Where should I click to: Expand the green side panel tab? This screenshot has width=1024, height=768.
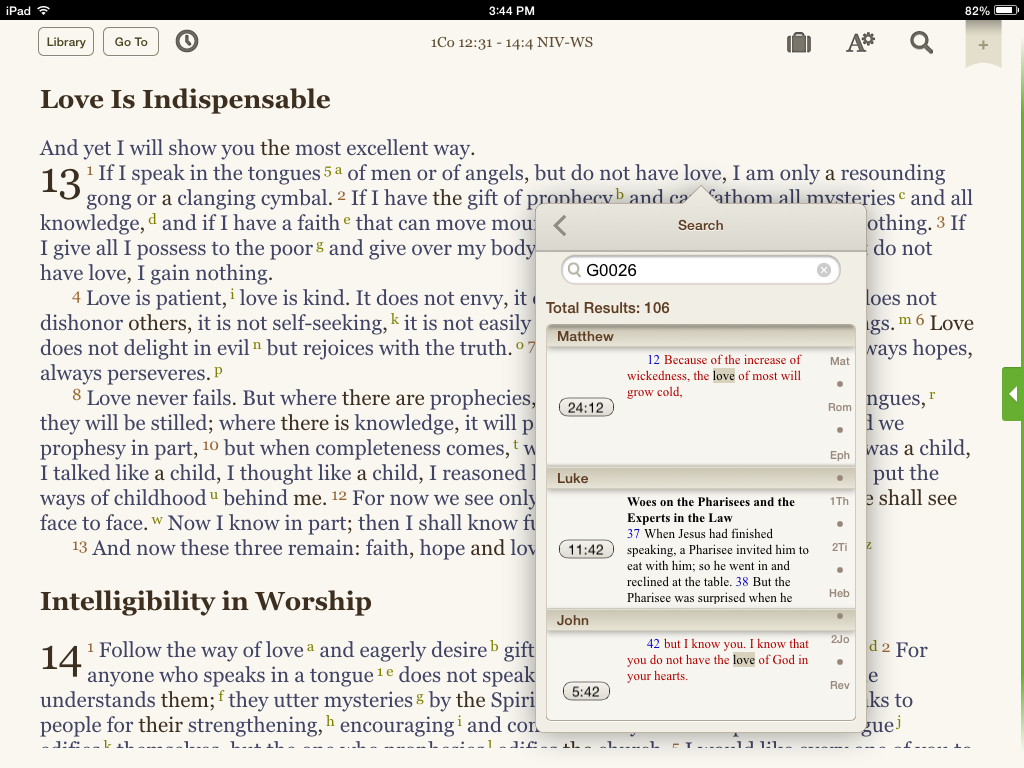[1013, 394]
